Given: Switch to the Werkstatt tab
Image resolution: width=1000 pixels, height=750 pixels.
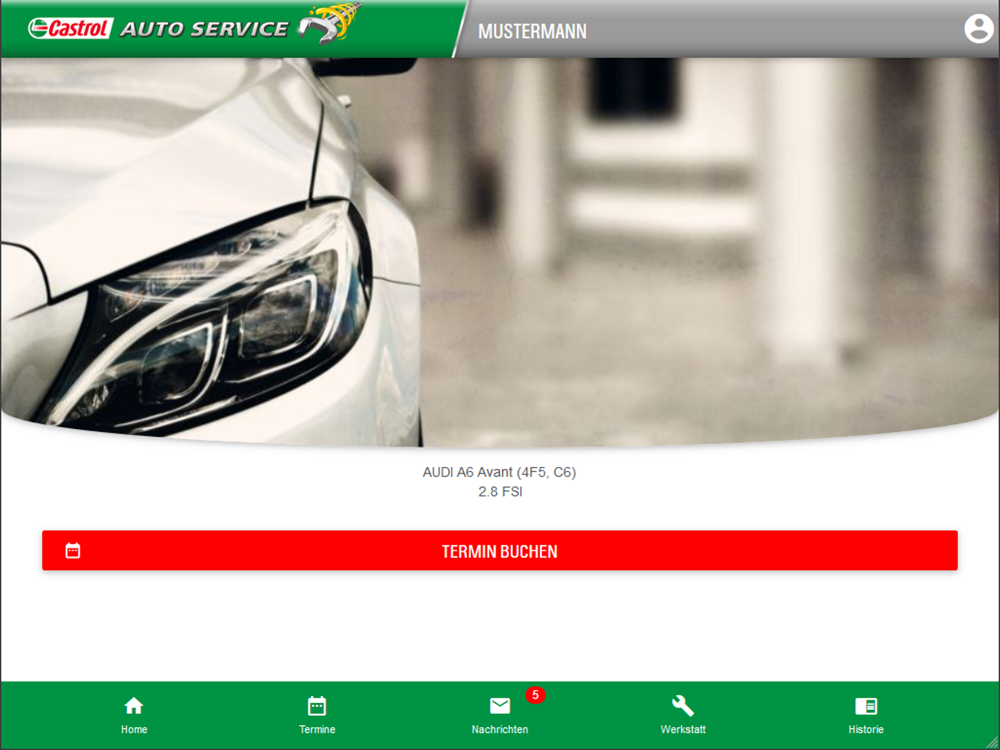Looking at the screenshot, I should pyautogui.click(x=683, y=715).
